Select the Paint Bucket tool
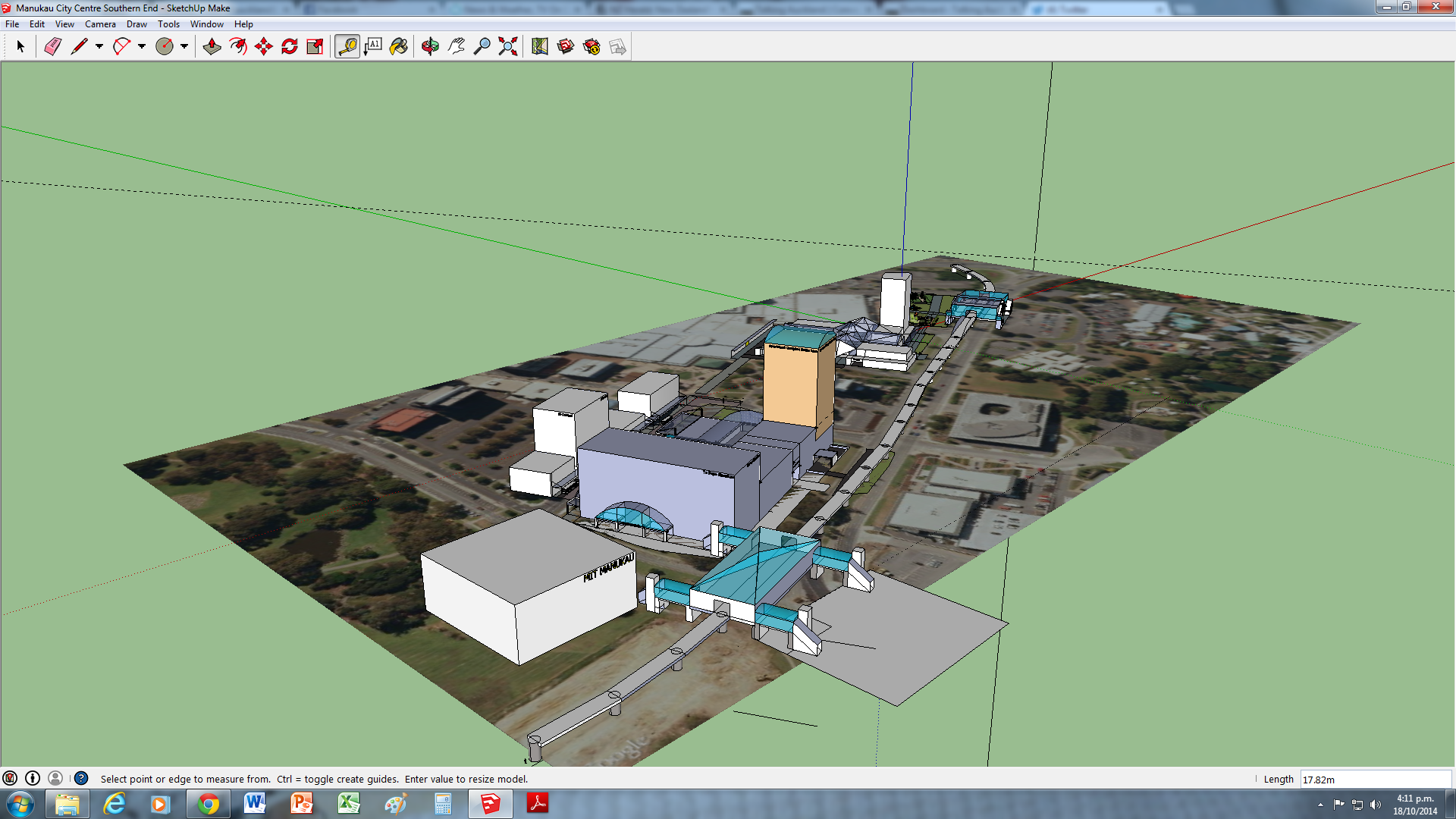The width and height of the screenshot is (1456, 819). [x=399, y=47]
